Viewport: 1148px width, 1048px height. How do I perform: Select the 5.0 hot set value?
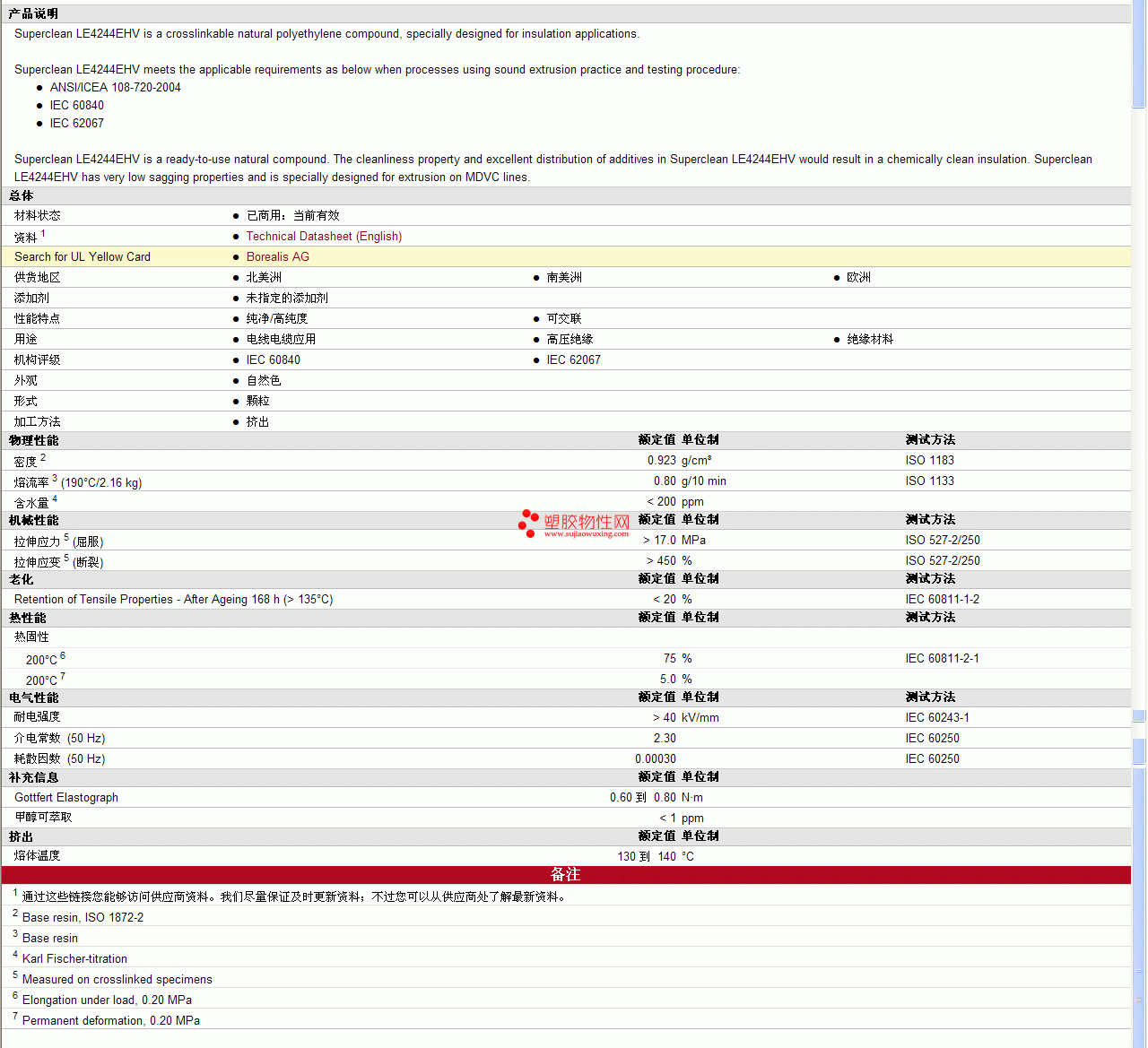pyautogui.click(x=668, y=680)
